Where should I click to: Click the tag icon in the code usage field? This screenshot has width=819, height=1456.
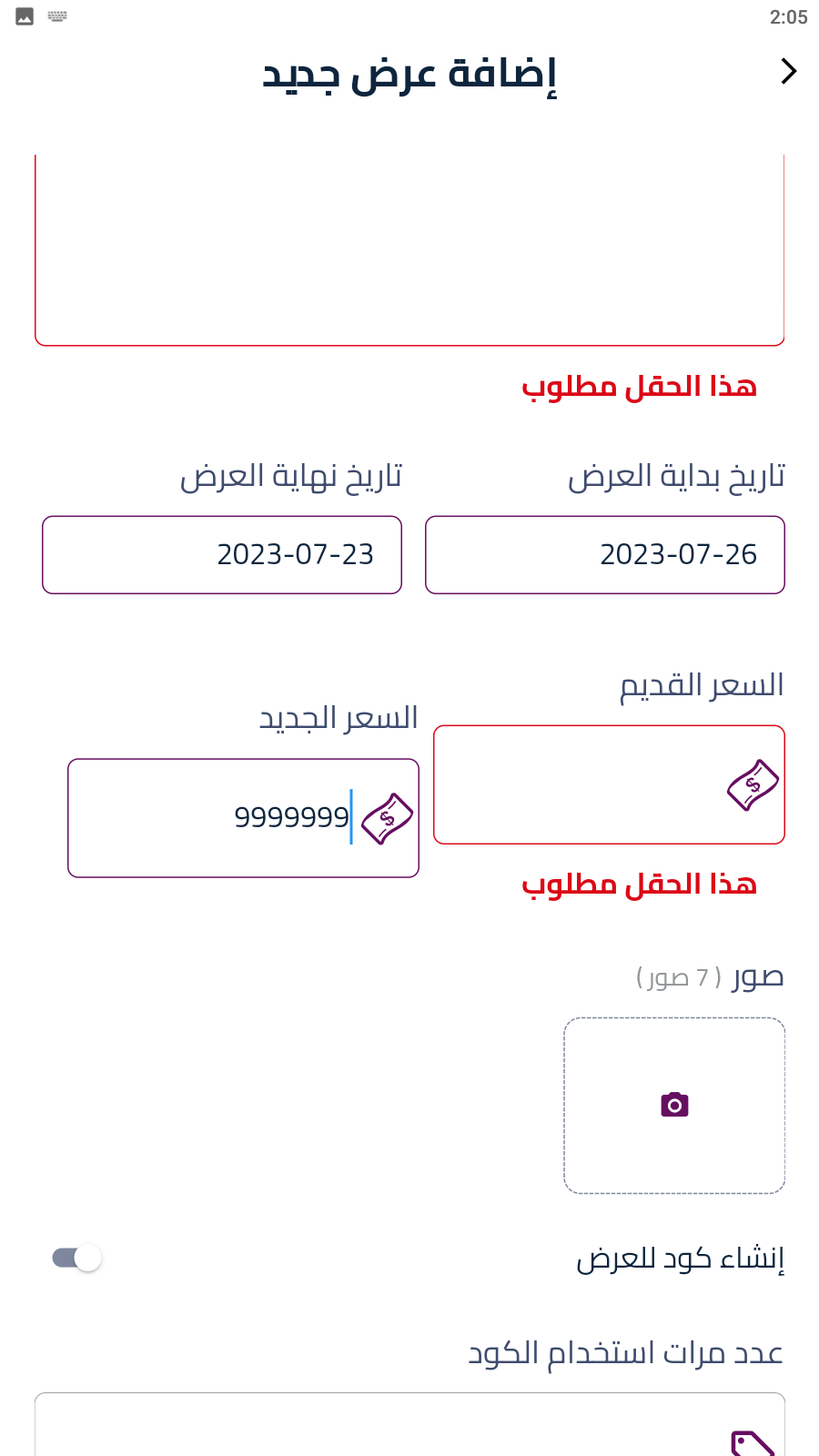(x=753, y=1442)
